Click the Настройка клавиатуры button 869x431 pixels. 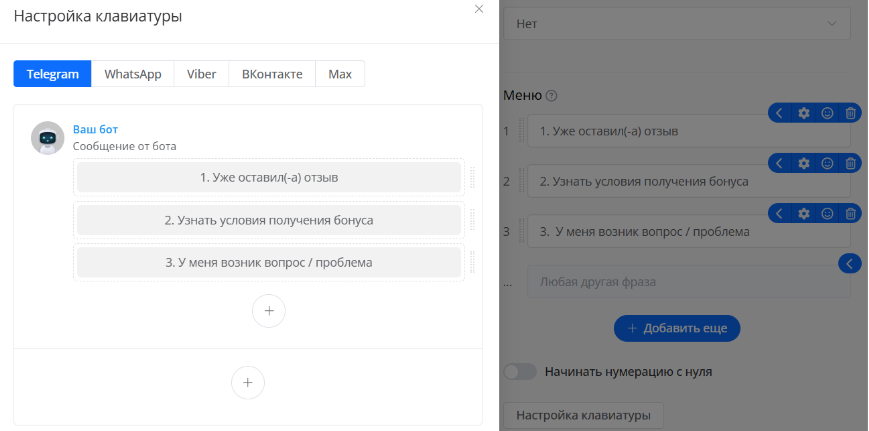click(583, 414)
